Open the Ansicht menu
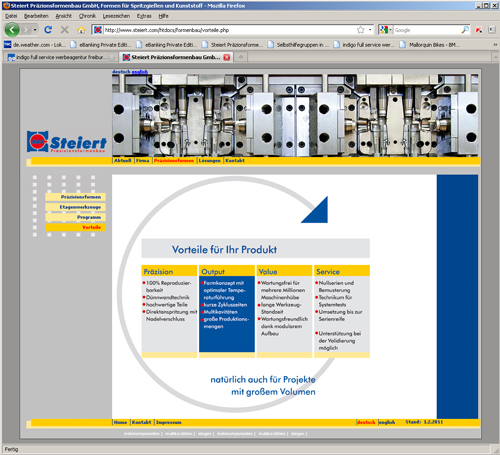Screen dimensions: 500x455 63,16
